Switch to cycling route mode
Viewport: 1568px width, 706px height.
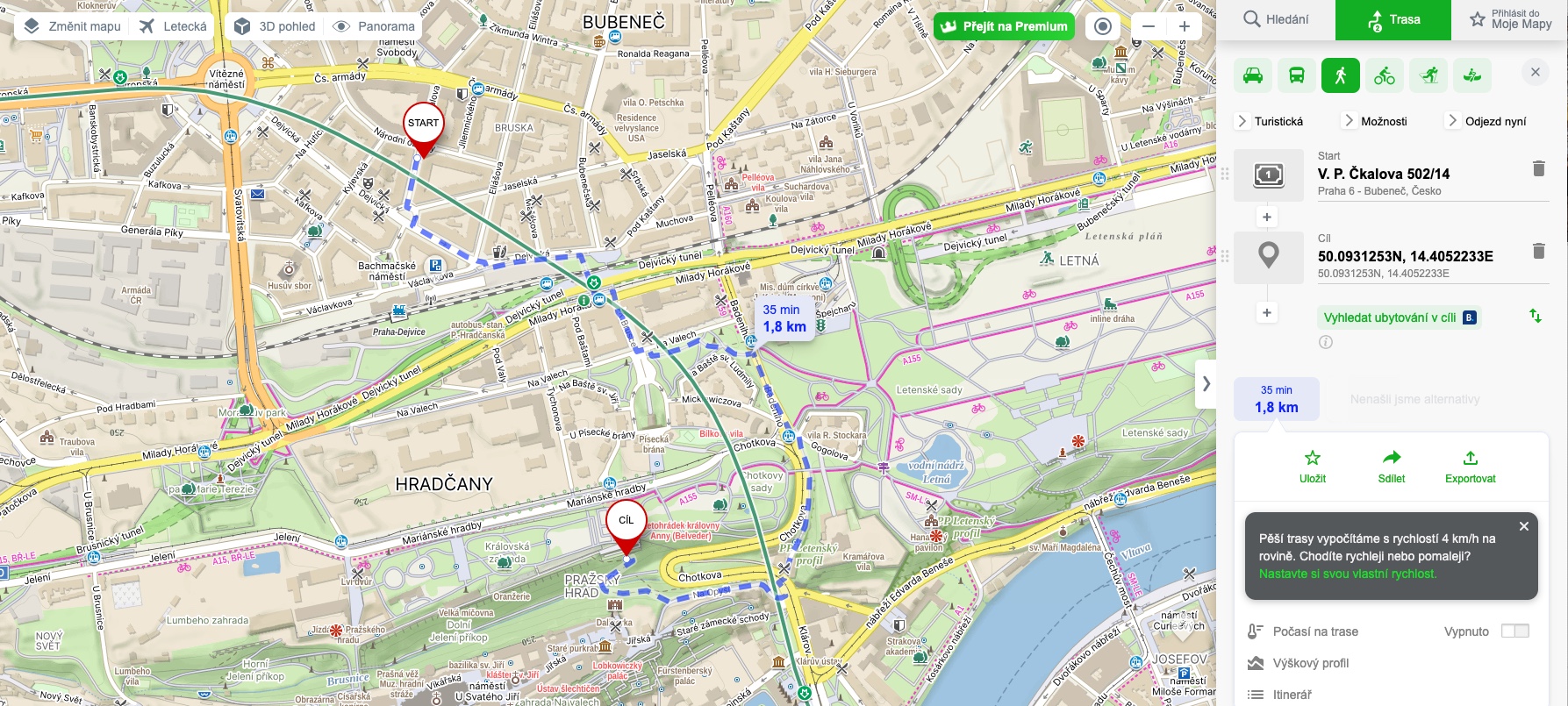[x=1385, y=75]
